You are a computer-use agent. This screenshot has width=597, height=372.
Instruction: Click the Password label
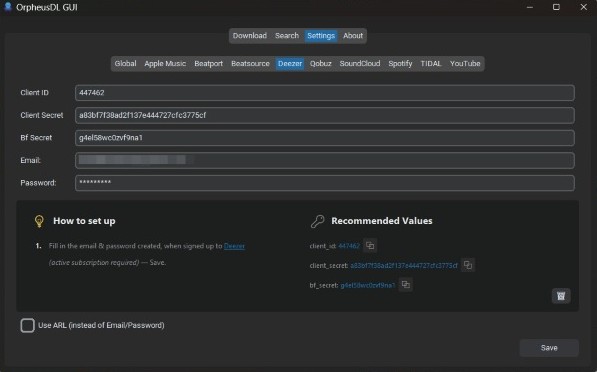tap(38, 183)
